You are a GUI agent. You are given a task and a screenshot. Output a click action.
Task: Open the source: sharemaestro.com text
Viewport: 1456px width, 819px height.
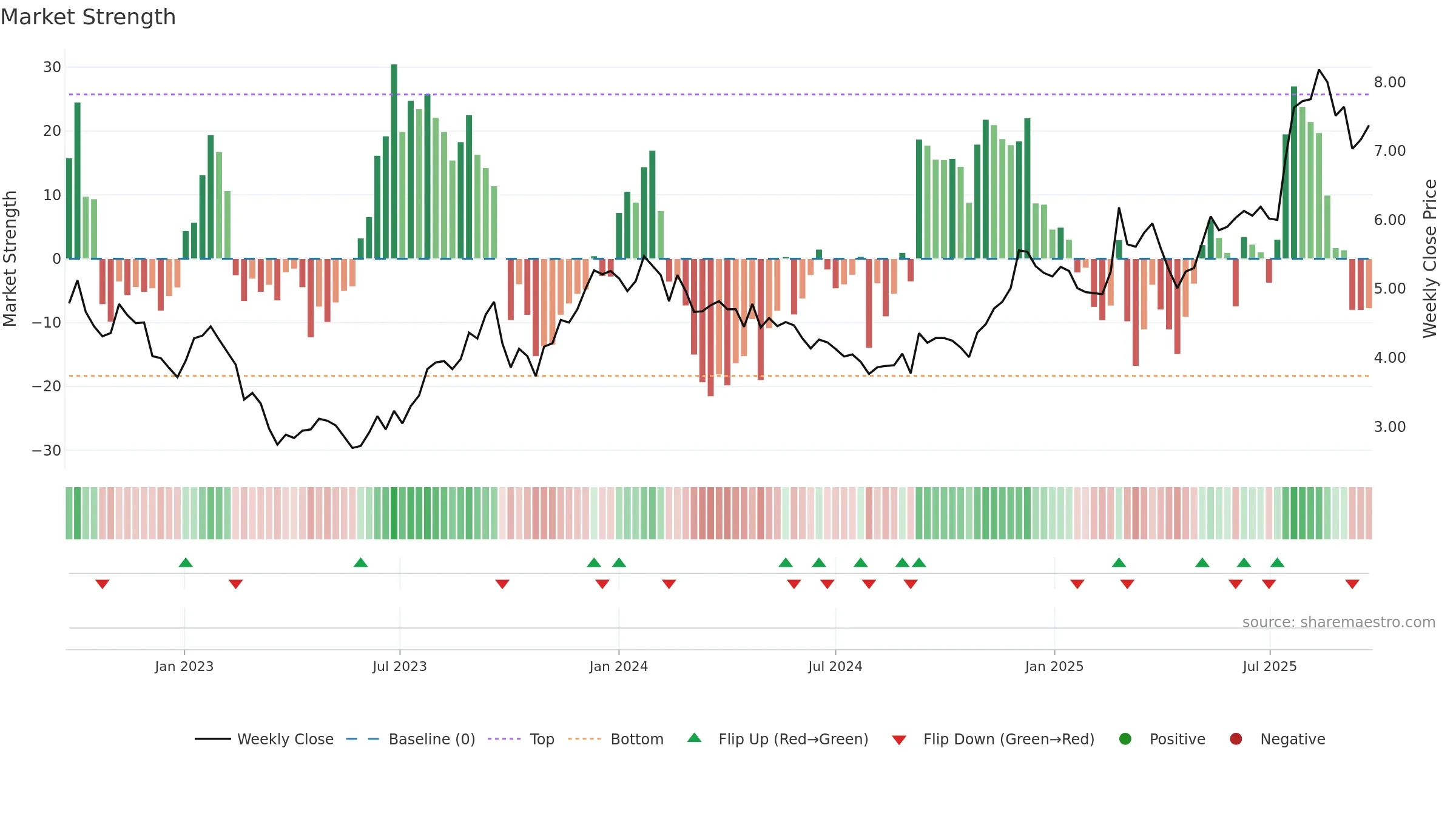click(x=1339, y=622)
